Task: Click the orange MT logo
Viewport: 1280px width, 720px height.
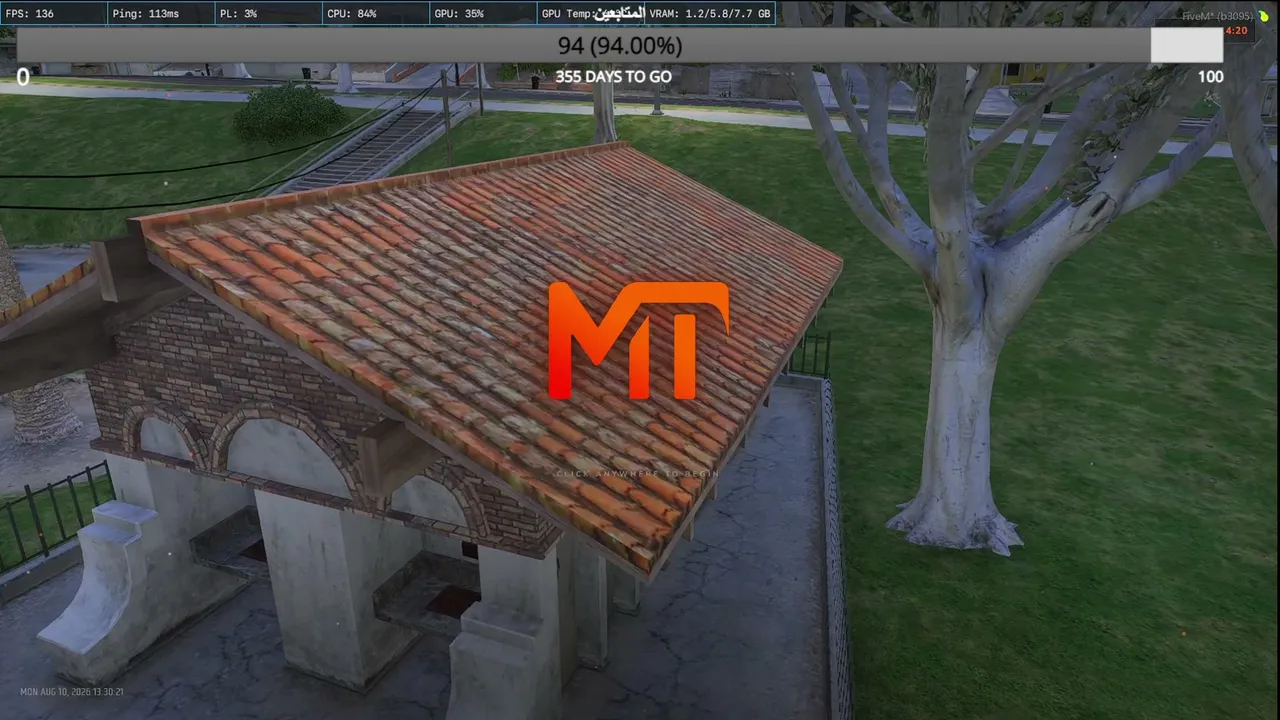Action: (x=639, y=340)
